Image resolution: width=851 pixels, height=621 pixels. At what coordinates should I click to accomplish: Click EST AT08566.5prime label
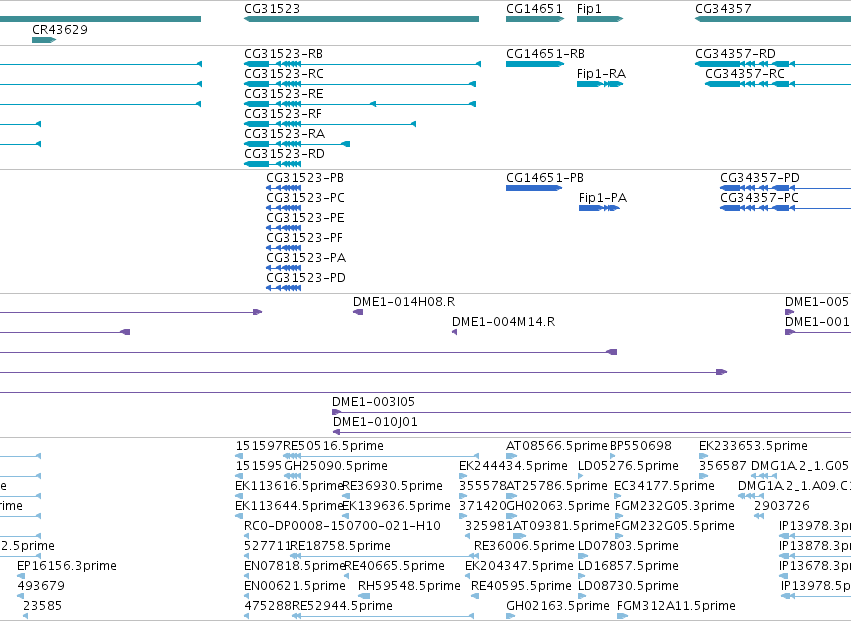(557, 446)
